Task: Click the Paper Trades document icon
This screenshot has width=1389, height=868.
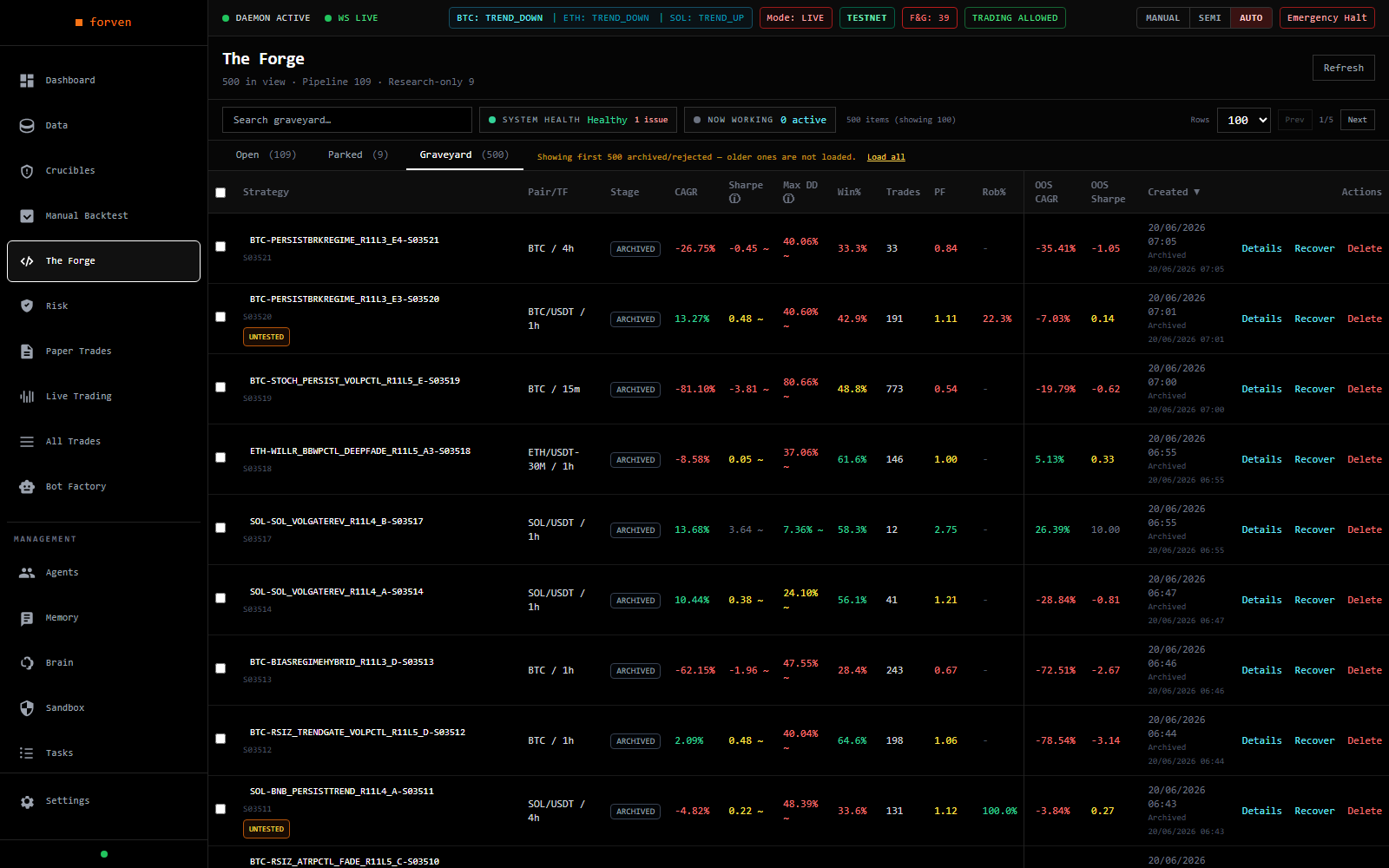Action: coord(27,352)
